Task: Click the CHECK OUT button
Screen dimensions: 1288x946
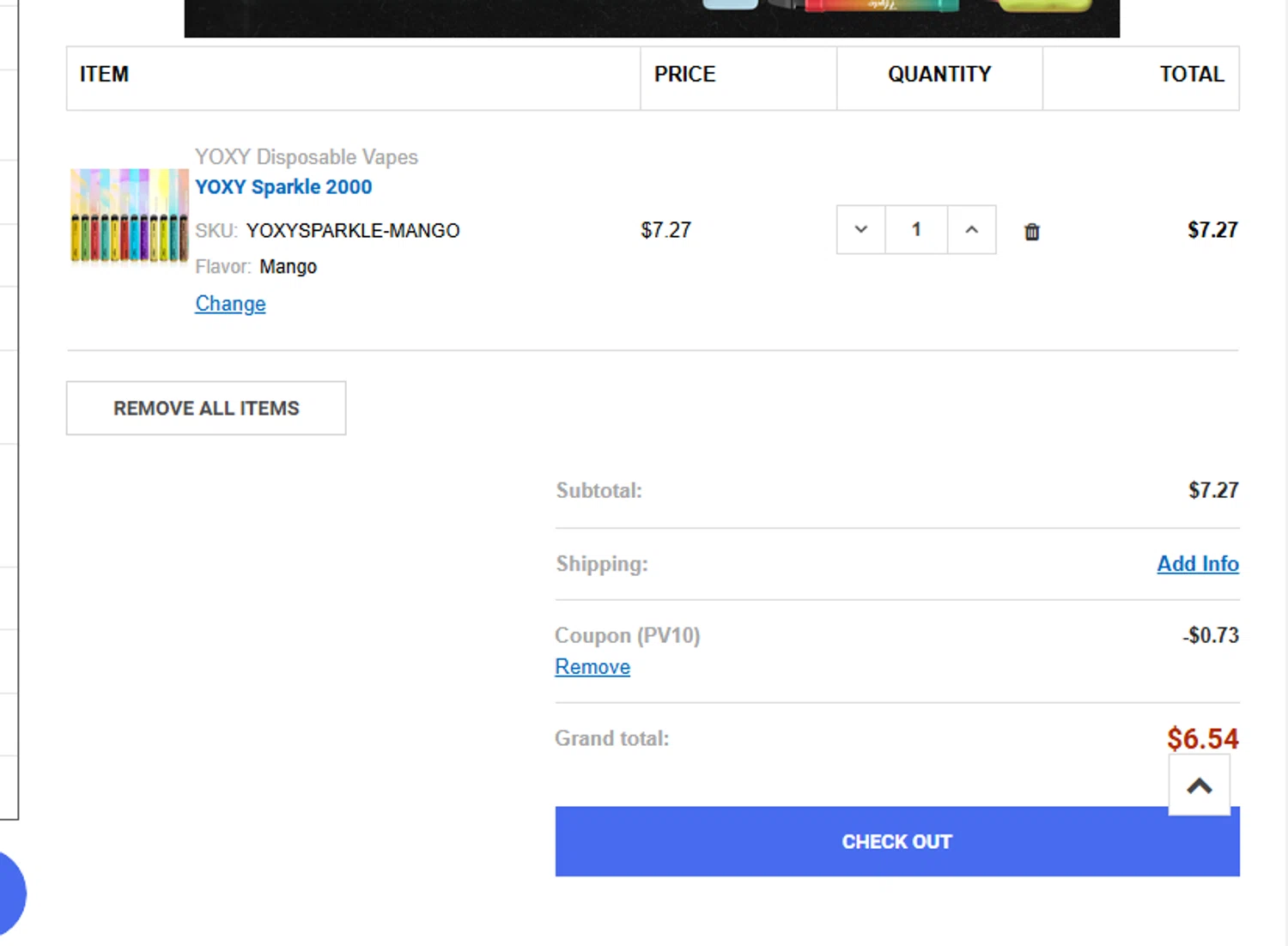Action: click(897, 841)
